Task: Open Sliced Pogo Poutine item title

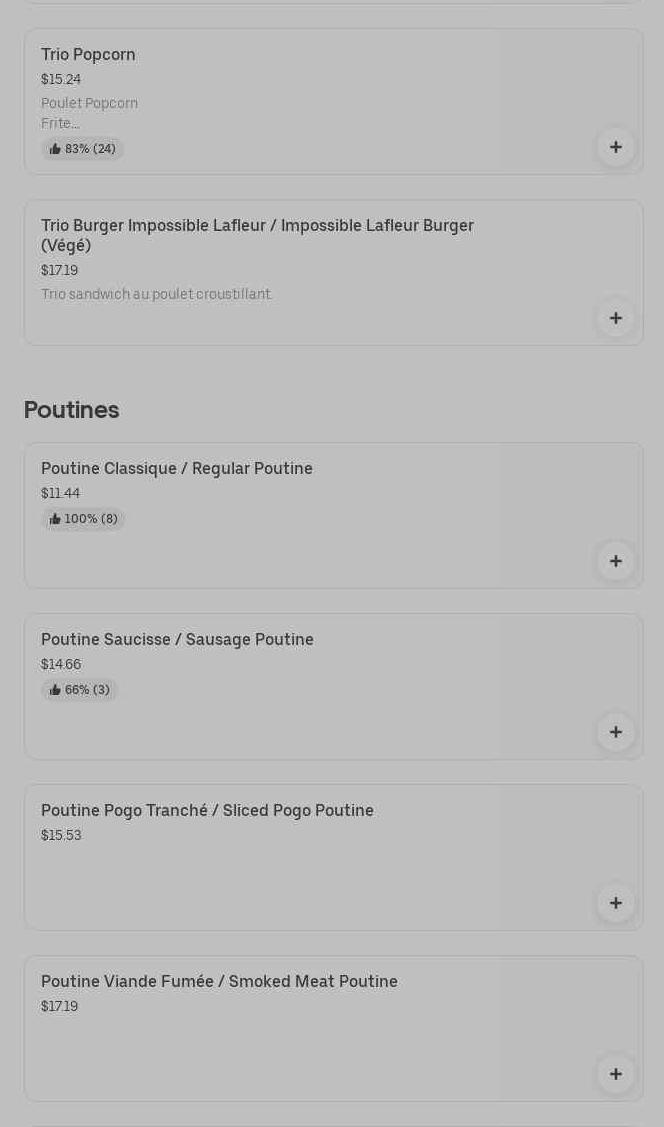Action: (x=207, y=811)
